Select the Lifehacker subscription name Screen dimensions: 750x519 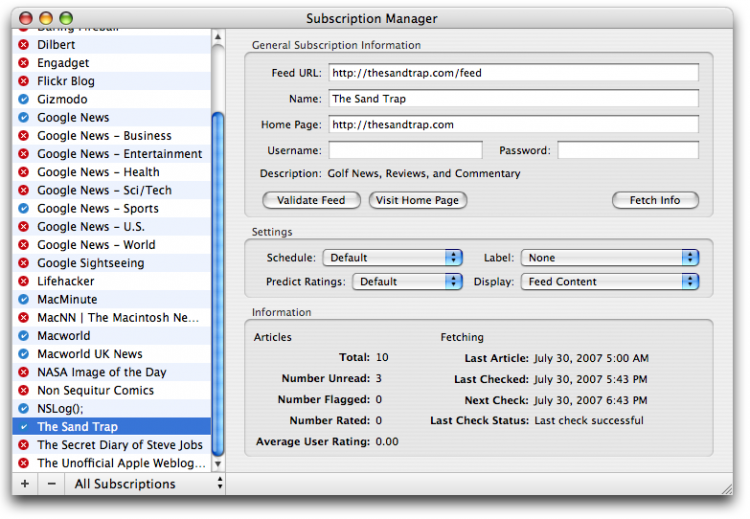pos(66,281)
